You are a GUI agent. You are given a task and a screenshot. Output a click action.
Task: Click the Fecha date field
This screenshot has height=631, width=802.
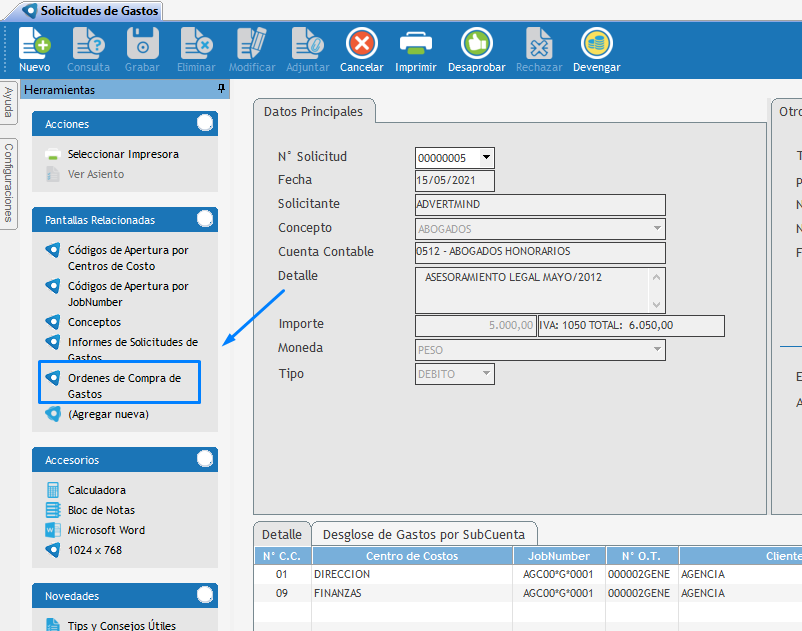(454, 181)
